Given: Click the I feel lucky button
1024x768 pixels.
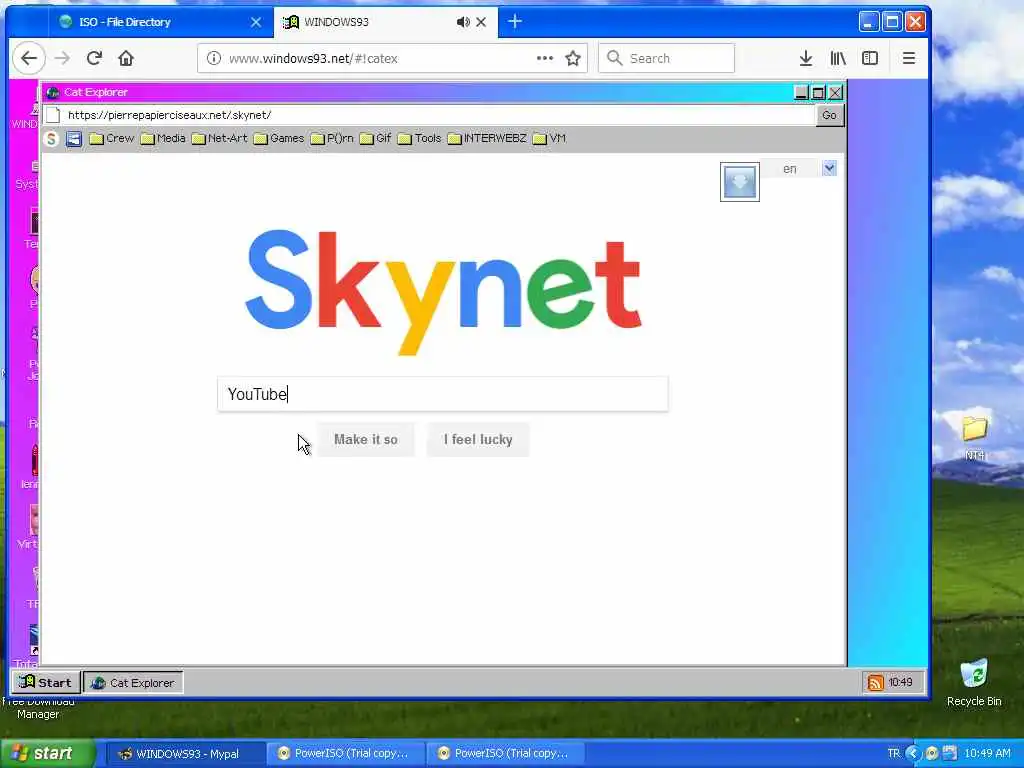Looking at the screenshot, I should tap(478, 440).
